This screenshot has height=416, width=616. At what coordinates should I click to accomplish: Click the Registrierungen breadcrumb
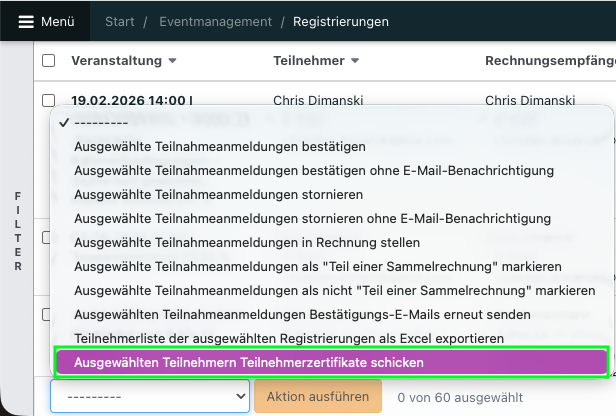[341, 22]
